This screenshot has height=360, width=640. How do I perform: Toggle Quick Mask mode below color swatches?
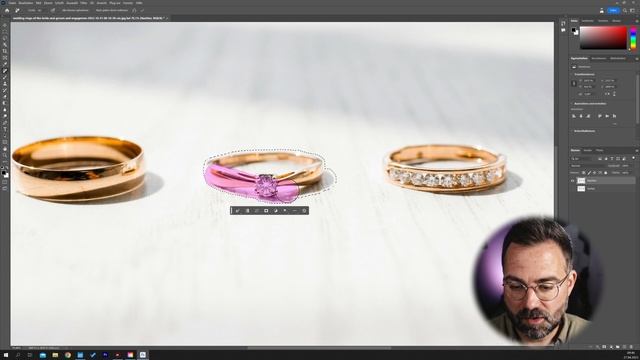point(5,182)
